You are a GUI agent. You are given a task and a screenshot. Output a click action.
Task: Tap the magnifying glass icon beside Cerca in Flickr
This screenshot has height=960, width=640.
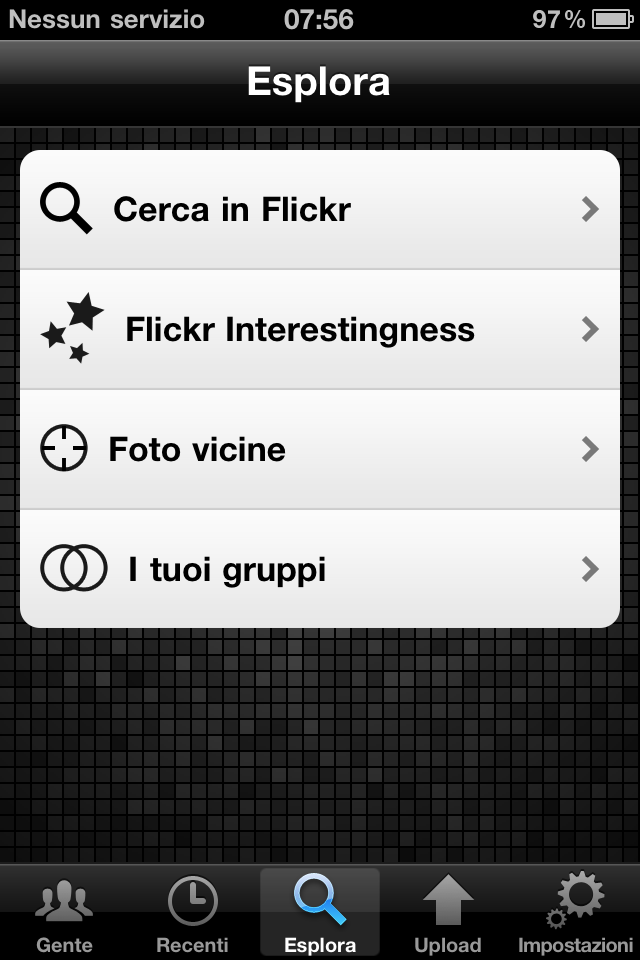pos(66,208)
